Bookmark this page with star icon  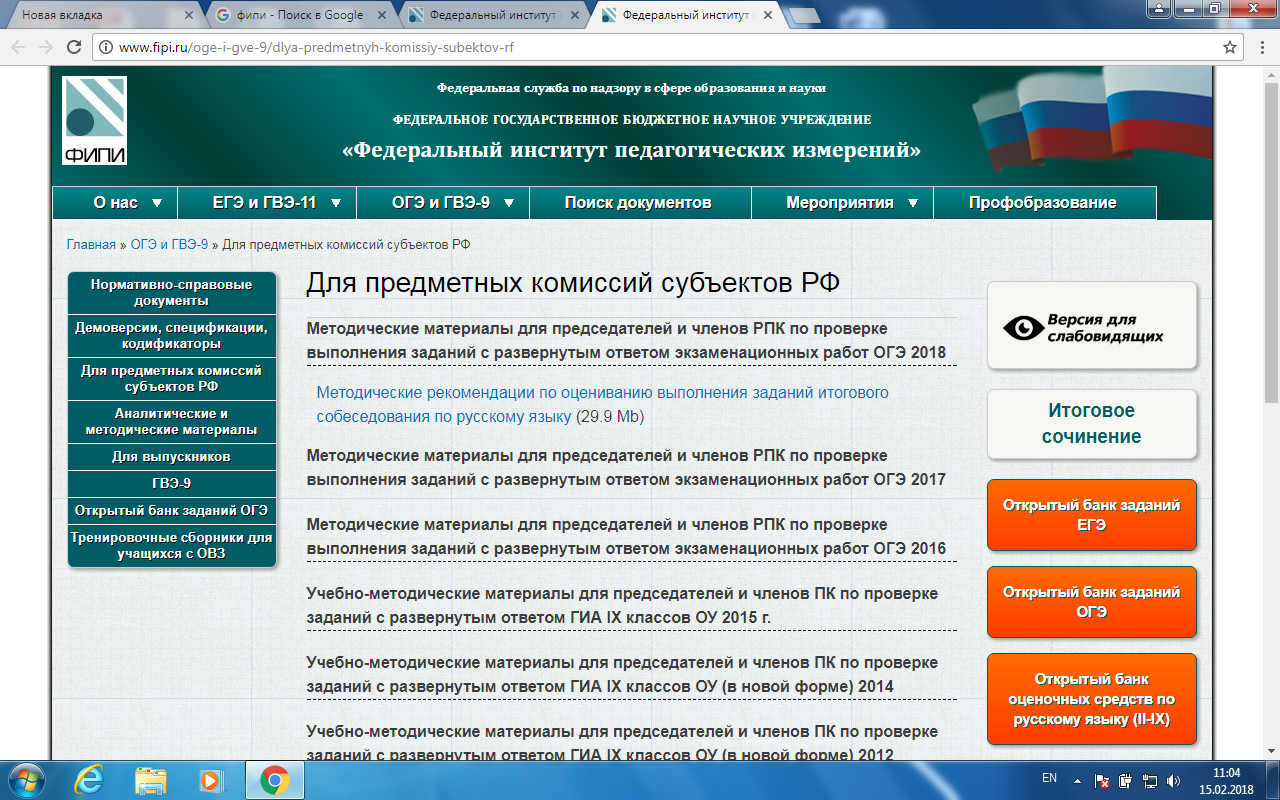tap(1230, 47)
